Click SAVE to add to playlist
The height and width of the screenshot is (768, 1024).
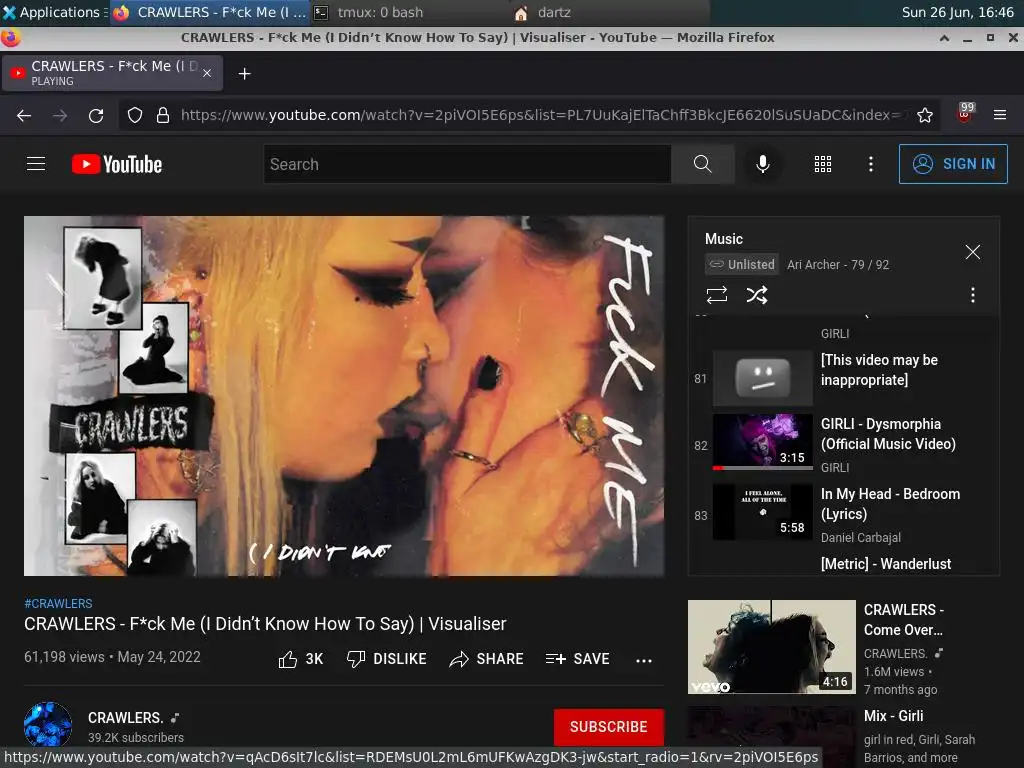pos(577,660)
